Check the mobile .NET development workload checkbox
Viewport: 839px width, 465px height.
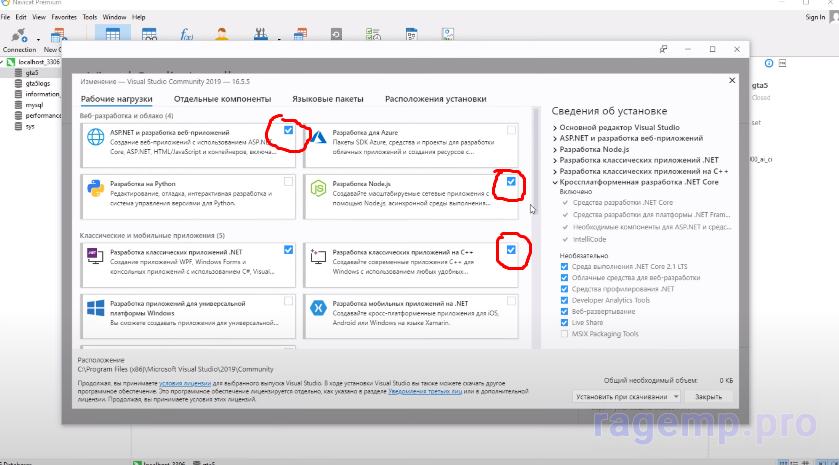(x=511, y=301)
